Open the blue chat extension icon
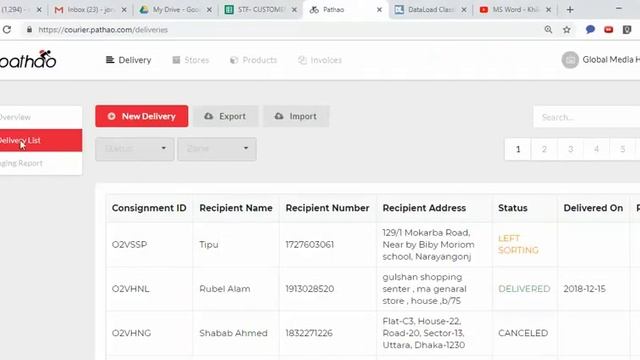The width and height of the screenshot is (640, 360). (x=590, y=29)
